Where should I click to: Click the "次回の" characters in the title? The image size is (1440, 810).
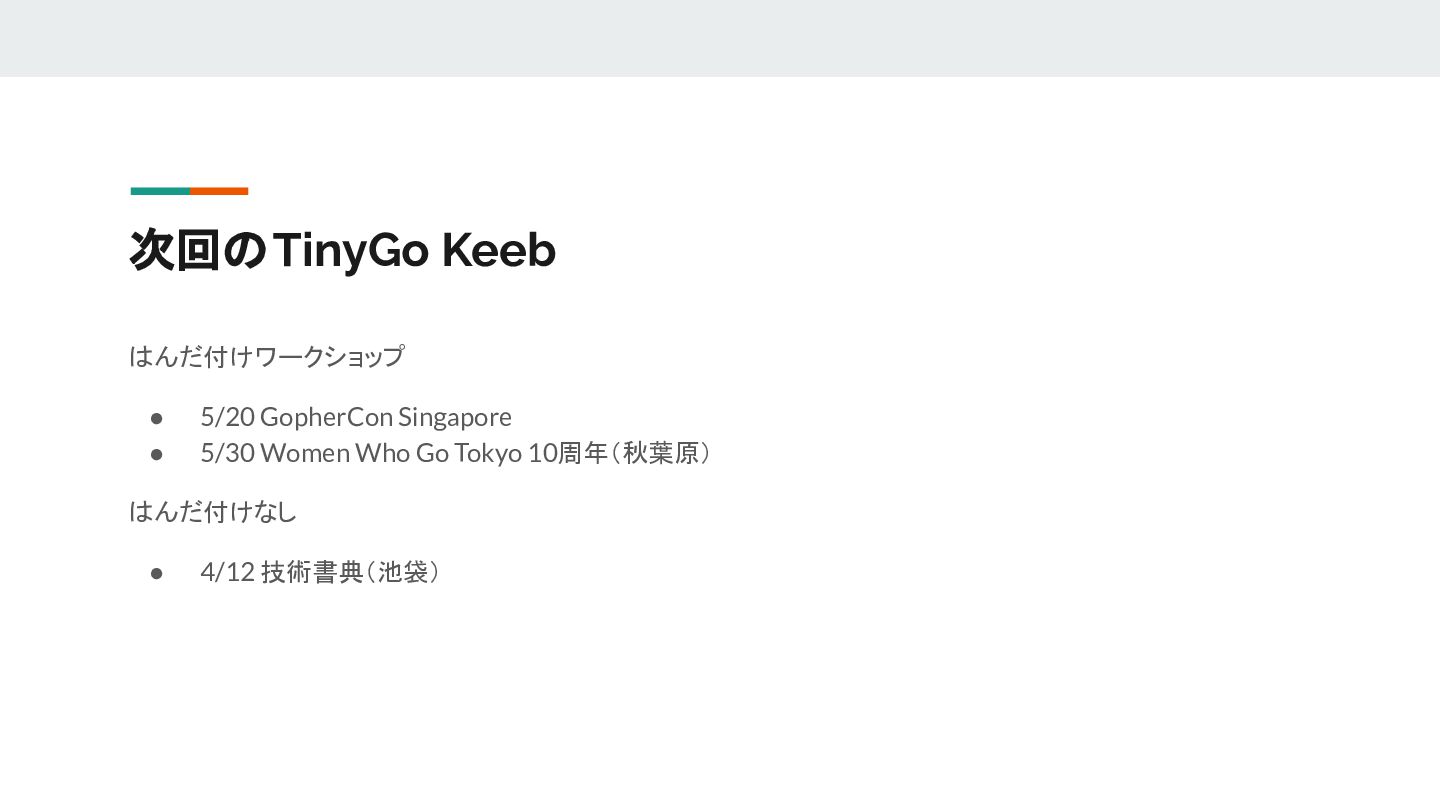198,250
